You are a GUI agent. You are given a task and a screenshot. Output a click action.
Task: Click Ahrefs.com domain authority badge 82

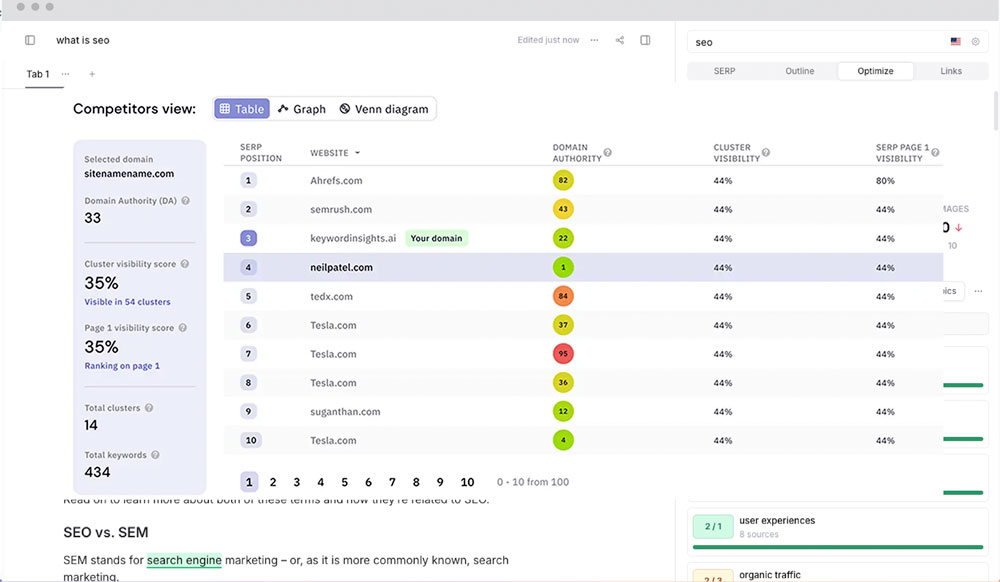click(563, 180)
